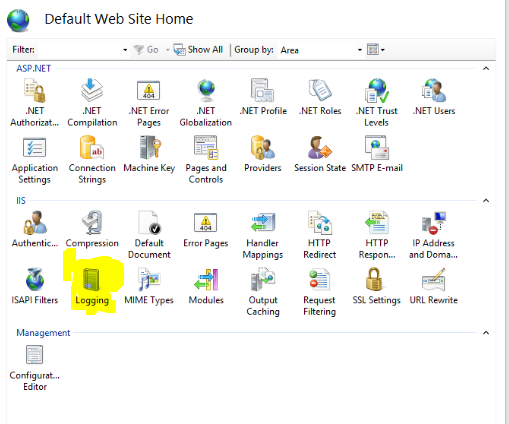Image resolution: width=509 pixels, height=424 pixels.
Task: Open .NET Compilation feature
Action: click(92, 103)
